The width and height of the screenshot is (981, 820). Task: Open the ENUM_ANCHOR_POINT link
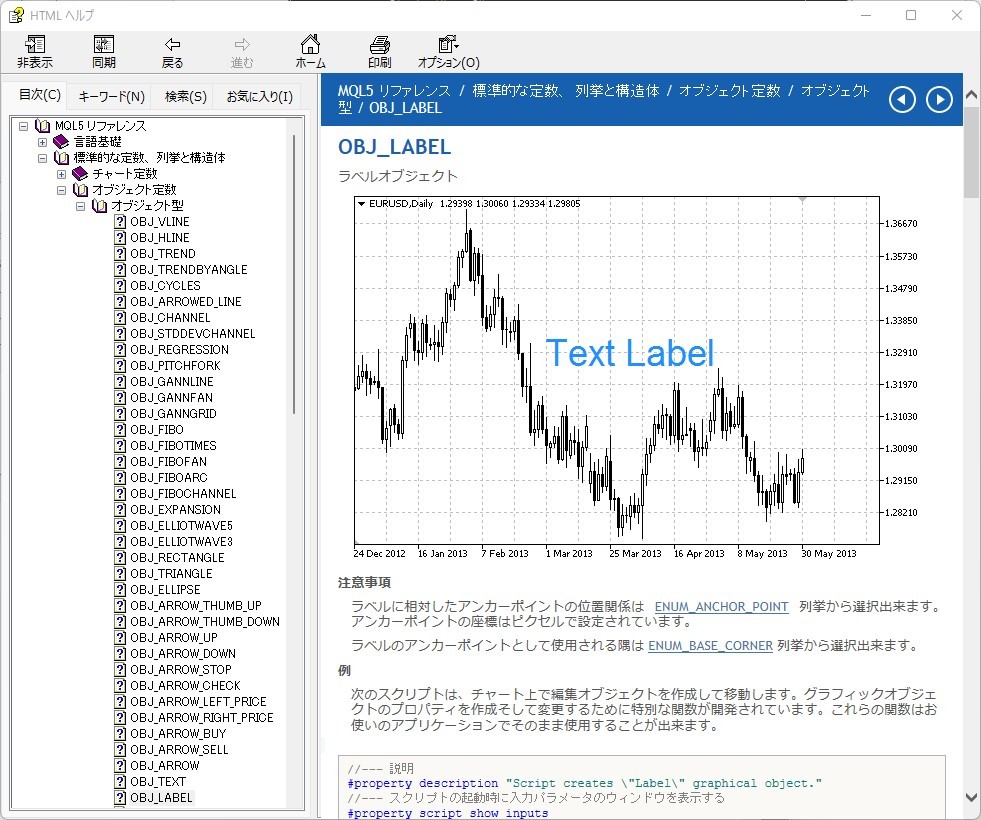pyautogui.click(x=720, y=604)
